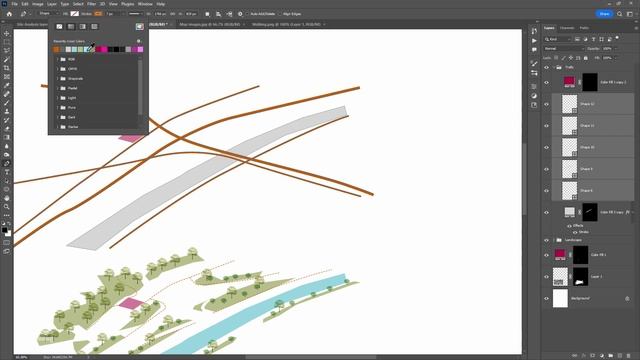Open the color picker in the stroke popup

pyautogui.click(x=140, y=27)
